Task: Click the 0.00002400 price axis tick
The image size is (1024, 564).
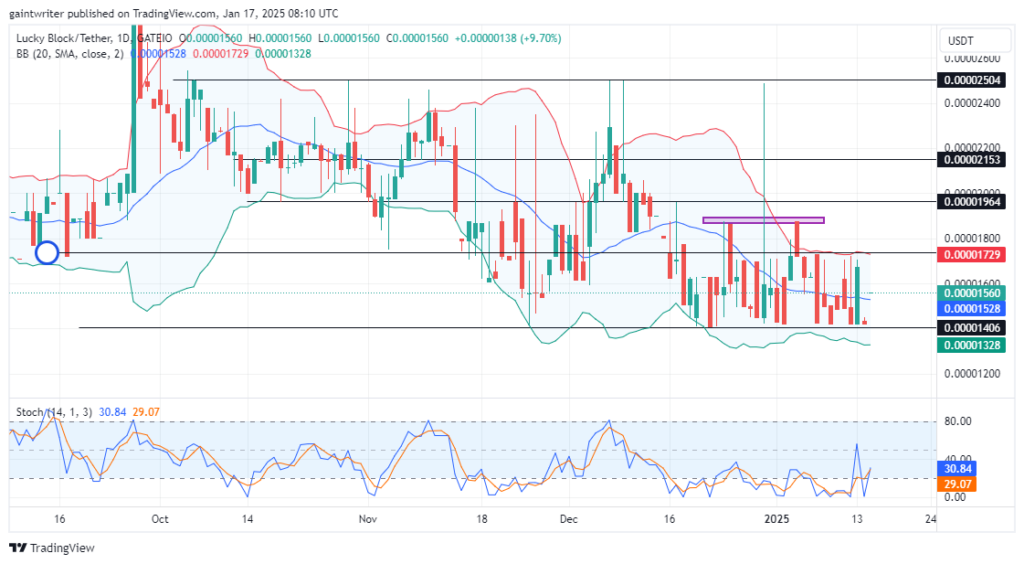Action: 972,103
